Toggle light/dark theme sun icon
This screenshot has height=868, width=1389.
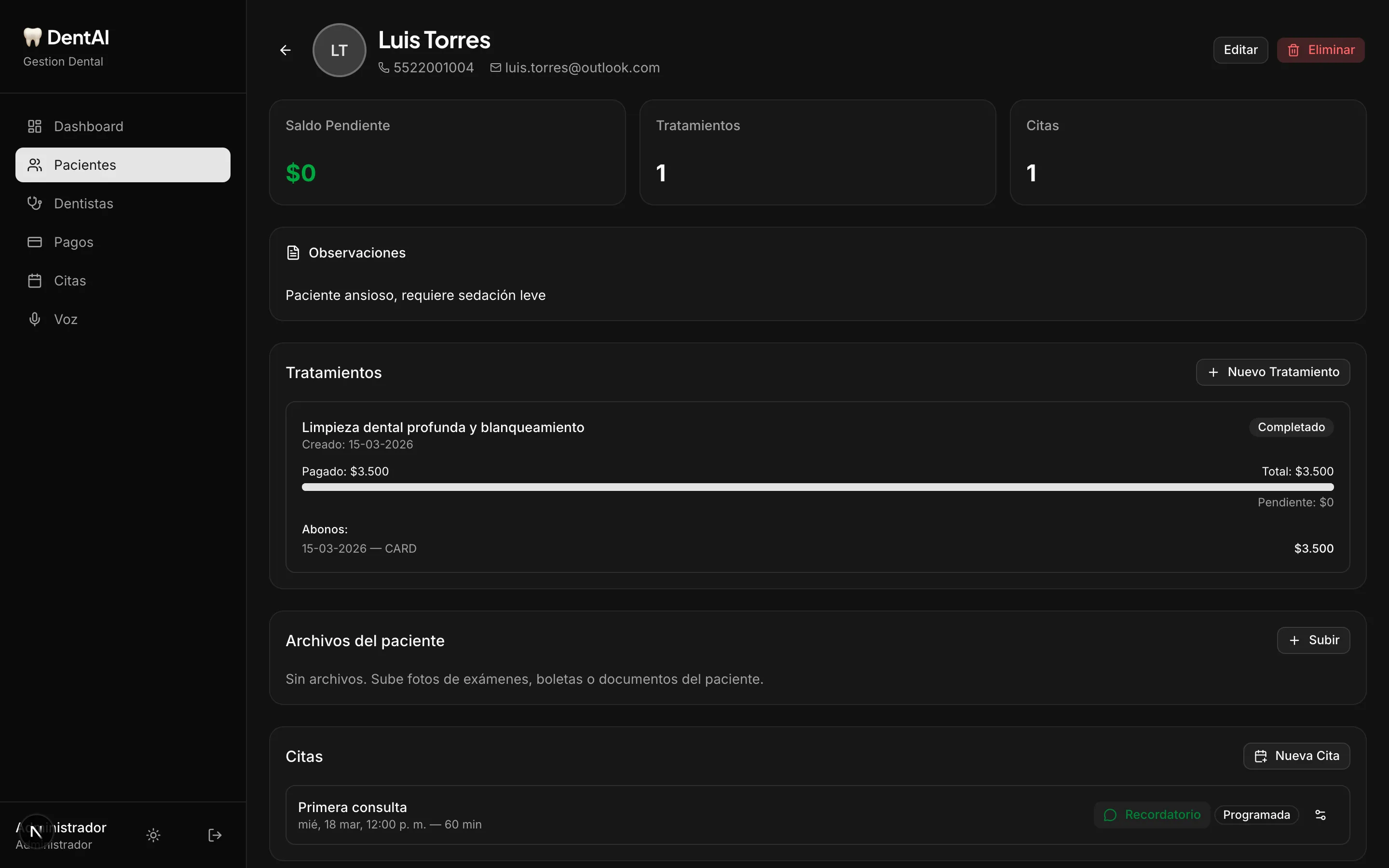pyautogui.click(x=153, y=835)
